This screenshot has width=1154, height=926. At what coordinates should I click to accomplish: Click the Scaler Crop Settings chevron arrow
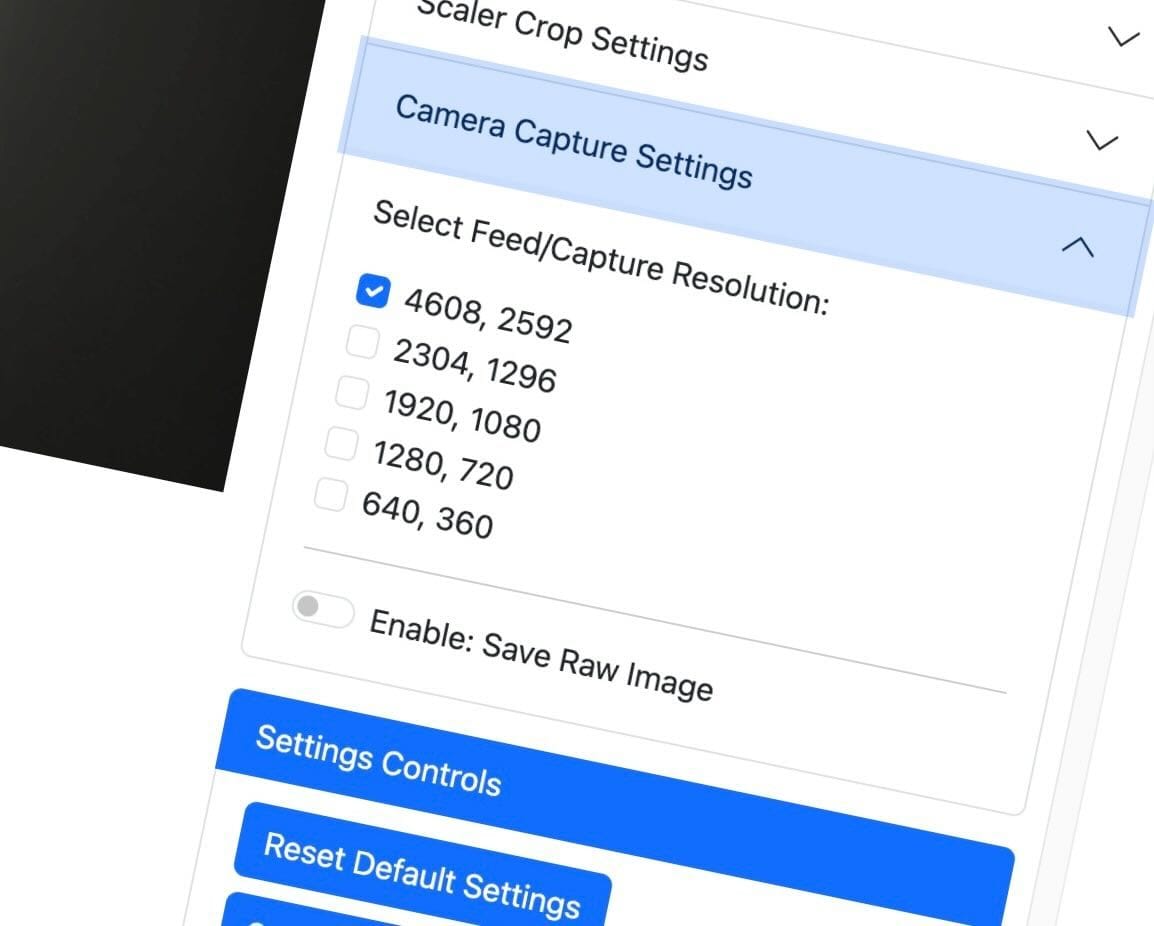1124,38
